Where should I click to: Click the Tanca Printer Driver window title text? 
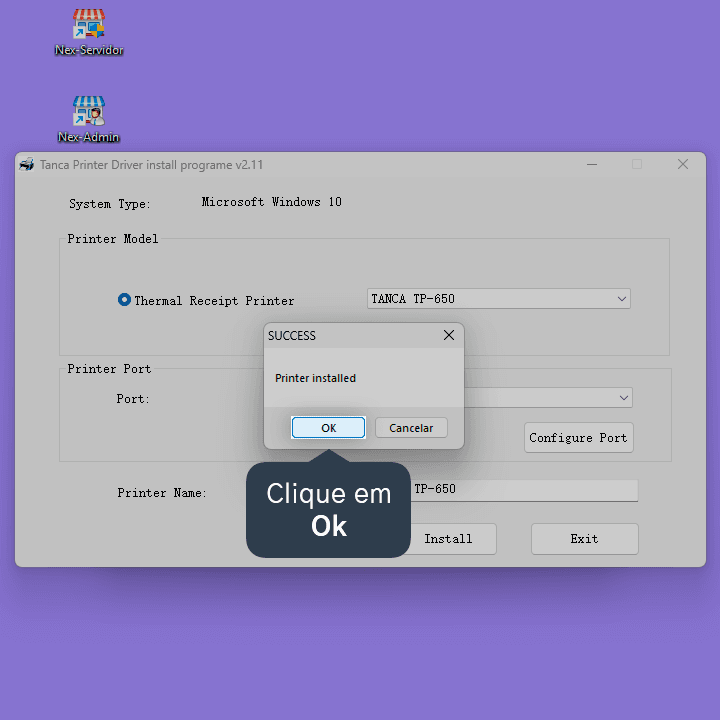click(151, 165)
